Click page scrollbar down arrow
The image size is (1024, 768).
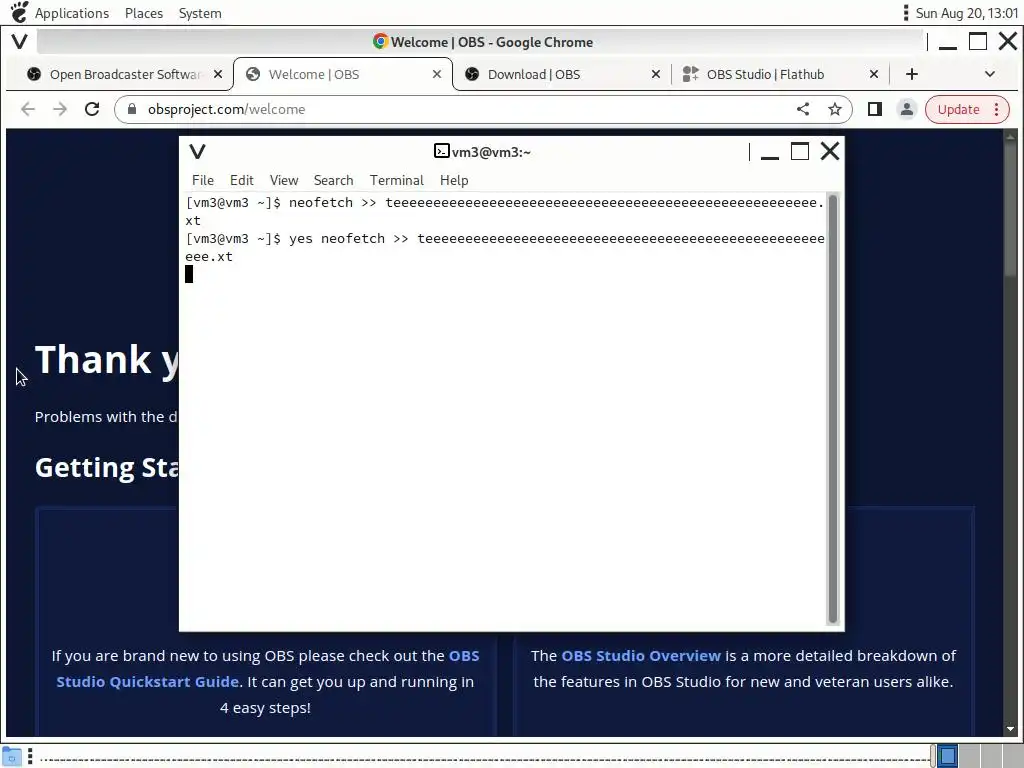[x=1010, y=729]
